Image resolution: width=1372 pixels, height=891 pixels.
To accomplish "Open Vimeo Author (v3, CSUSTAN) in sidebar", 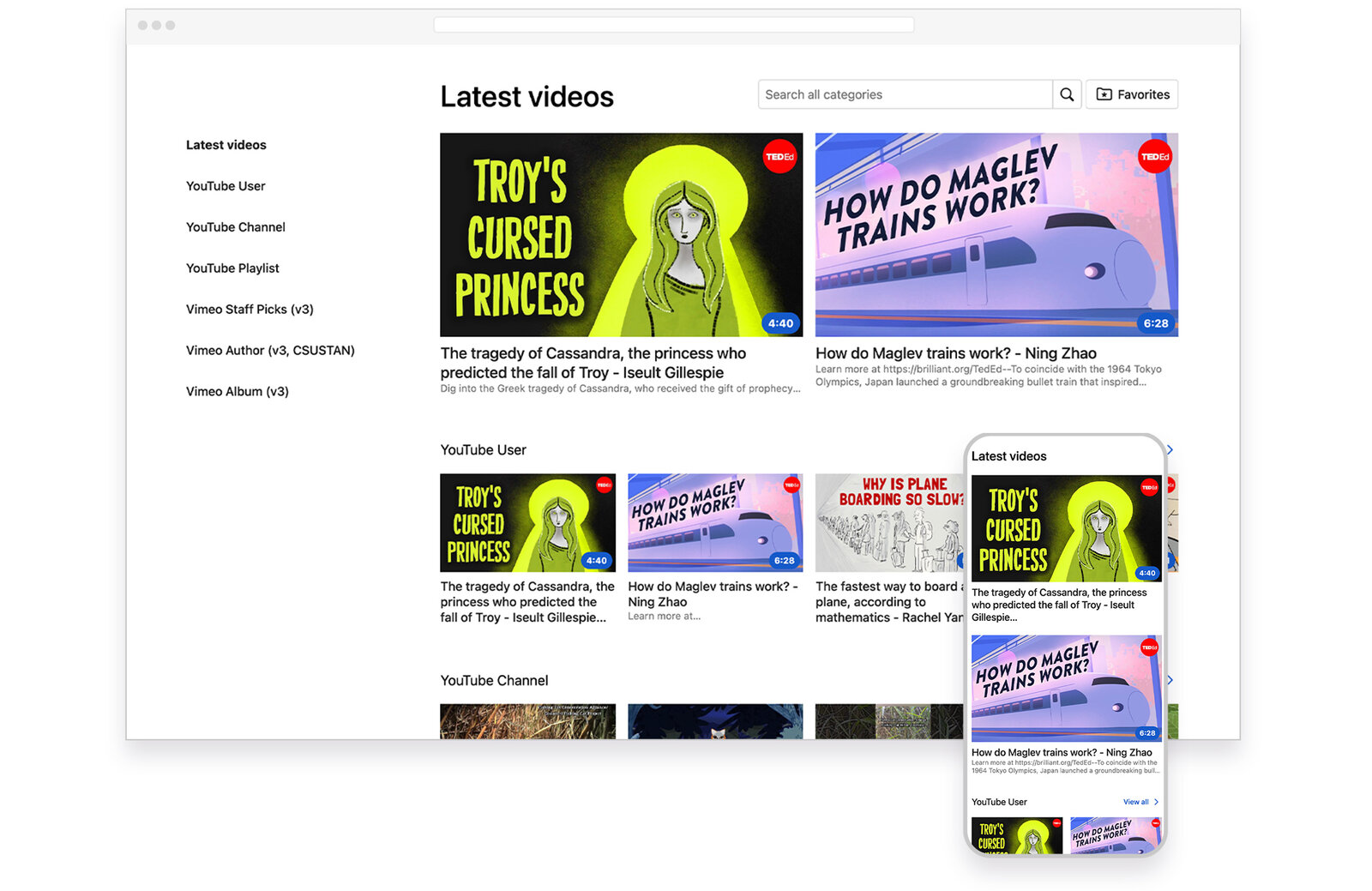I will pos(270,351).
